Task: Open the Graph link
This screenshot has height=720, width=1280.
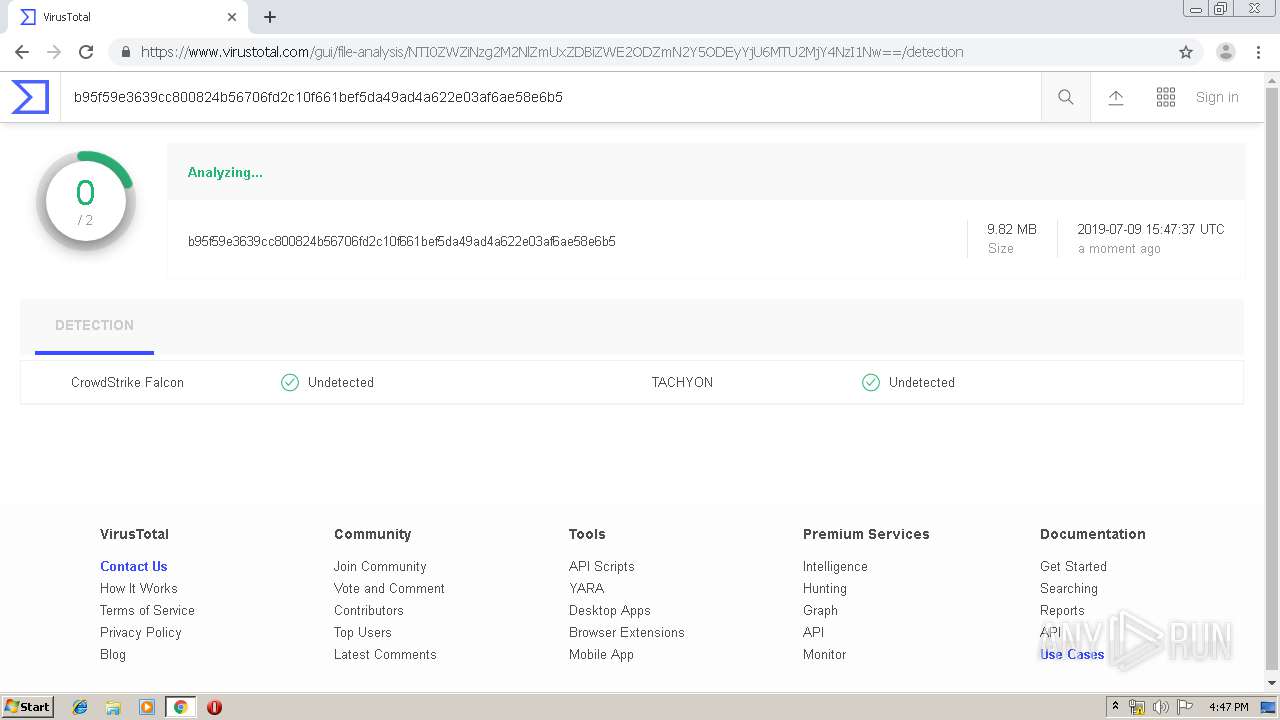Action: [820, 610]
